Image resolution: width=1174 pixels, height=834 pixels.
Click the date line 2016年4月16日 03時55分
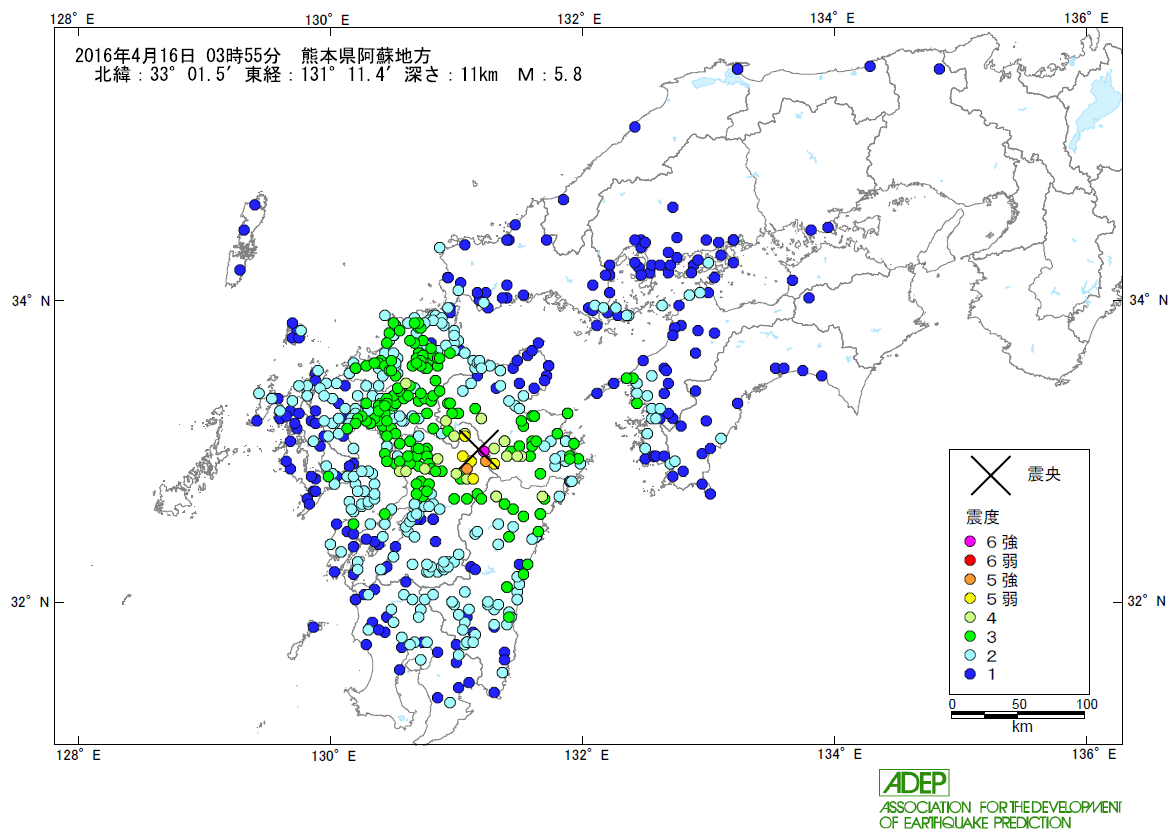(178, 55)
